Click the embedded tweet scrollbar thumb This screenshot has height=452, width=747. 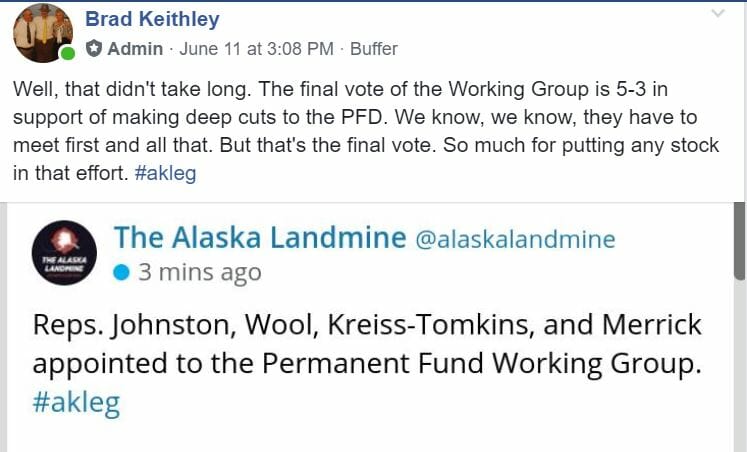(x=739, y=241)
